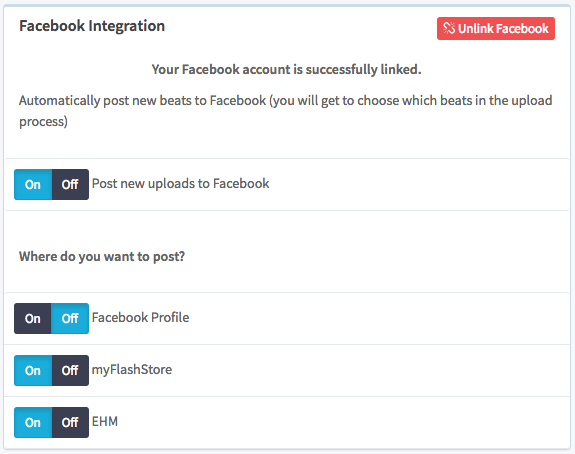575x454 pixels.
Task: Click the myFlashStore label text
Action: coord(132,370)
